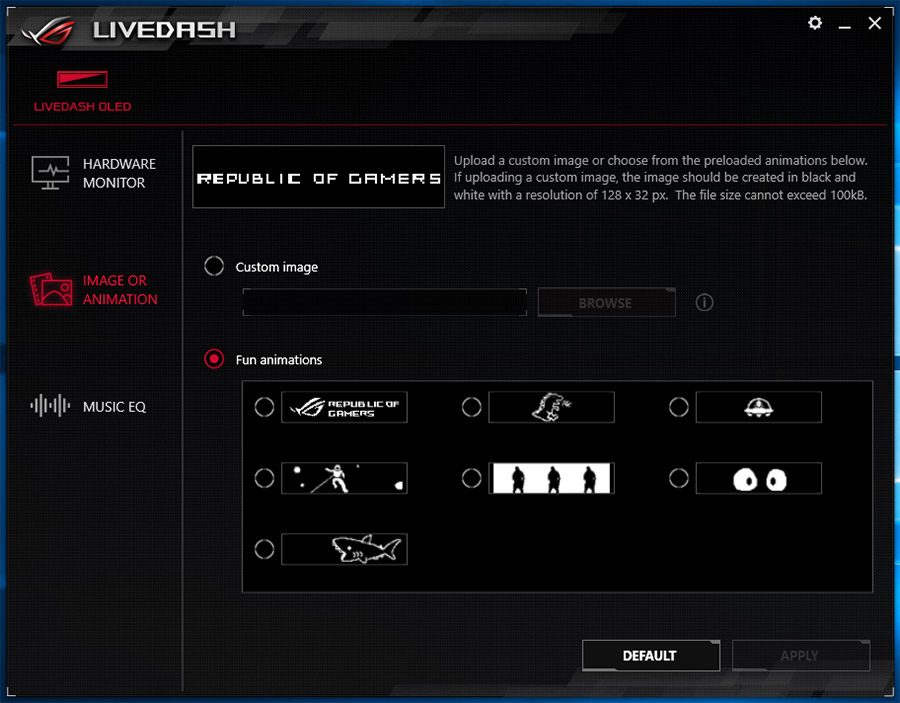
Task: Click the Music EQ waveform icon
Action: point(51,406)
